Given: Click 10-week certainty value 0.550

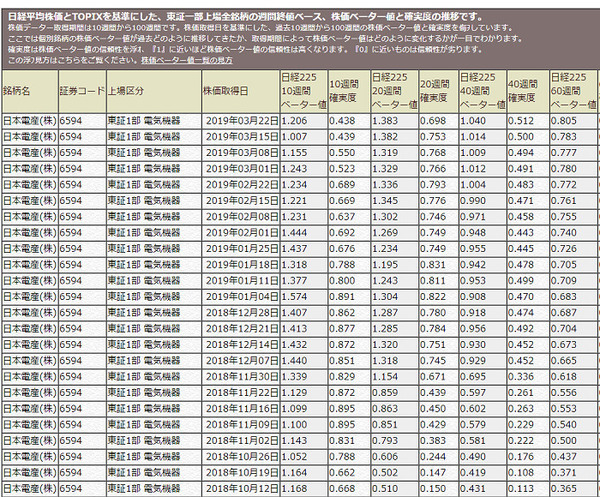Looking at the screenshot, I should click(x=349, y=153).
